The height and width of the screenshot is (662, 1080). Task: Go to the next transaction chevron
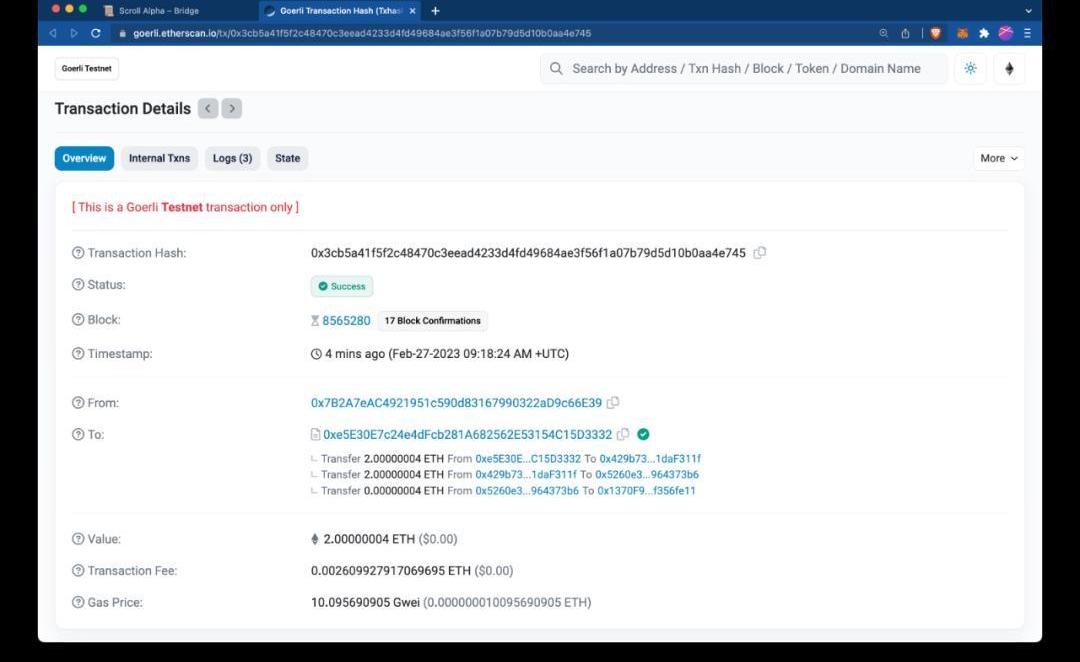coord(232,109)
